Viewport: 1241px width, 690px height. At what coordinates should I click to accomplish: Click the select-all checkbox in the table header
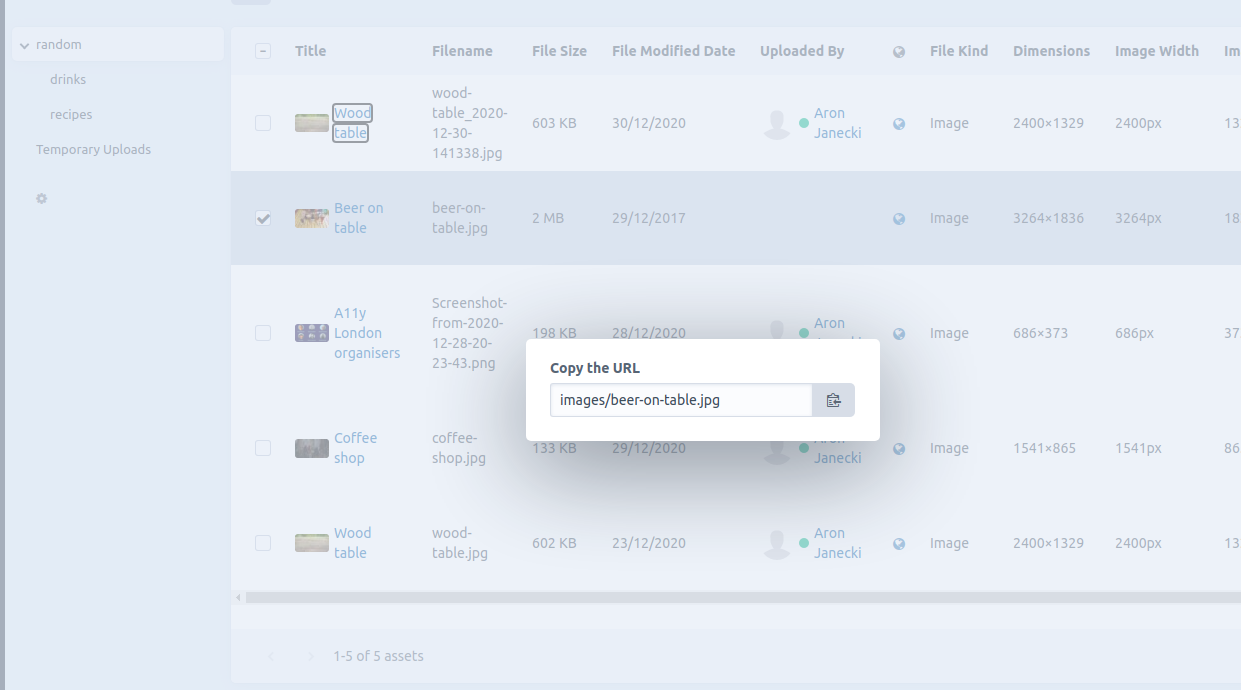(x=263, y=51)
